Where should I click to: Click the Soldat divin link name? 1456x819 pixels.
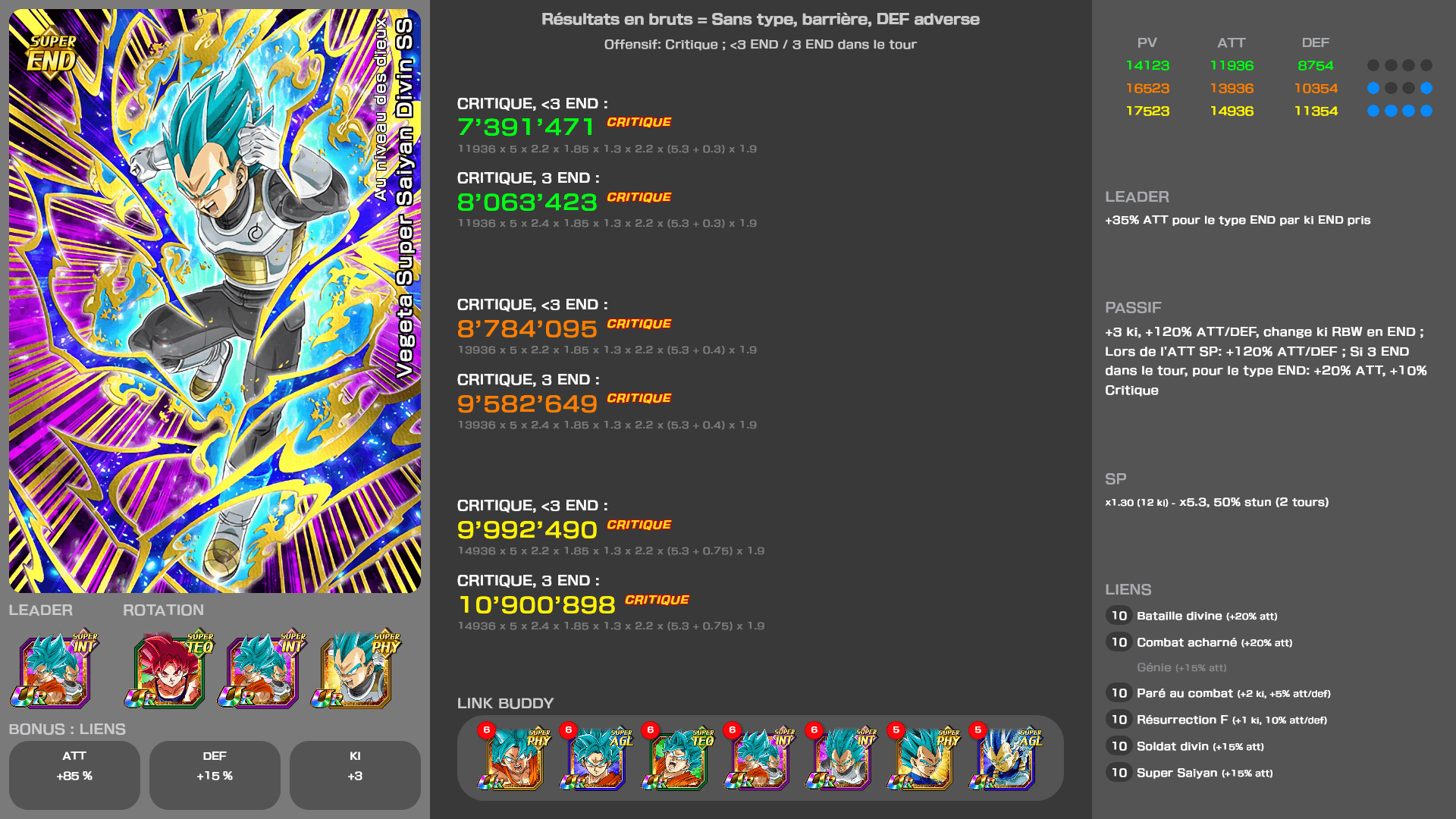pyautogui.click(x=1172, y=746)
